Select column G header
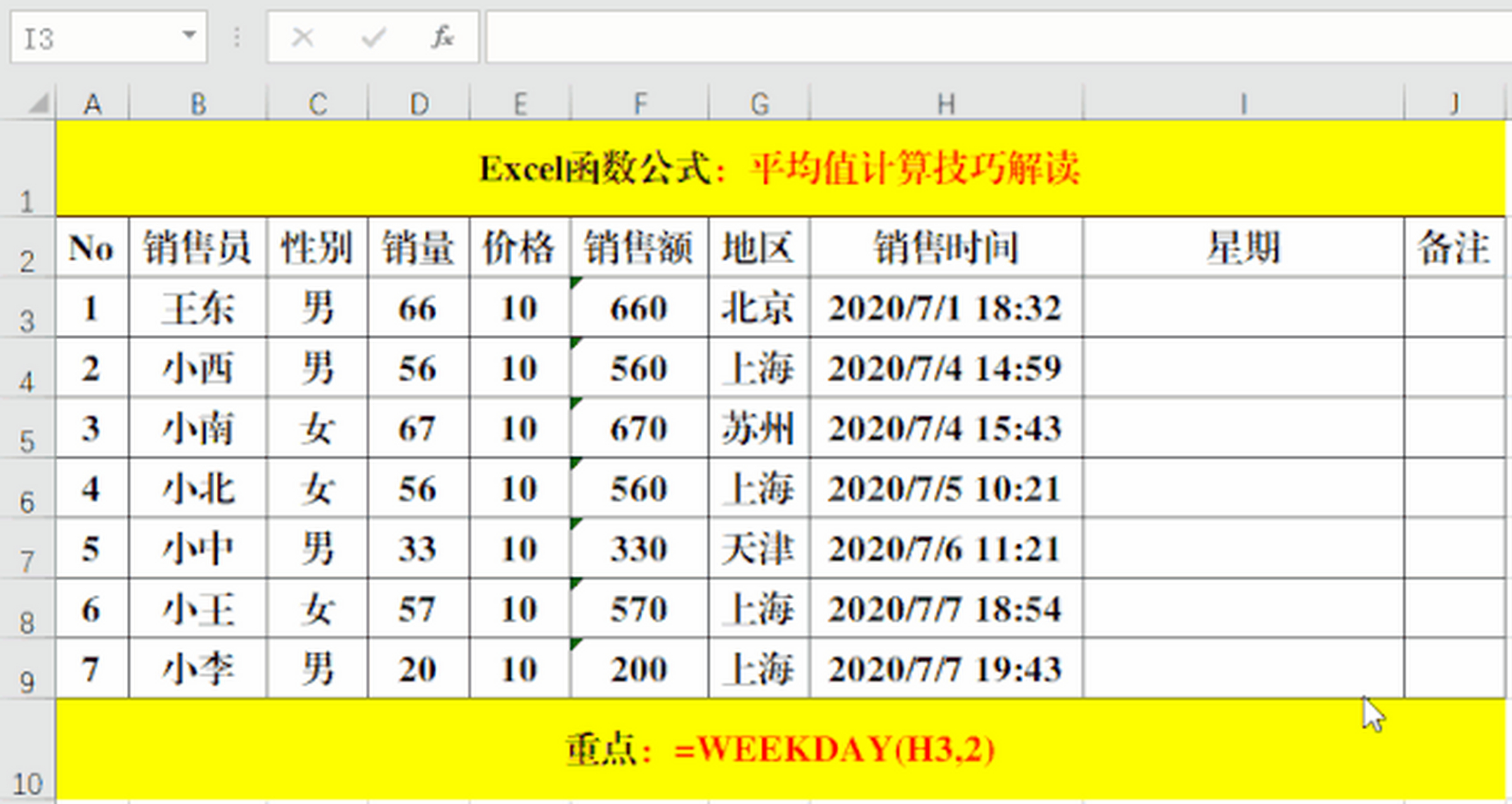This screenshot has height=804, width=1512. (x=760, y=104)
